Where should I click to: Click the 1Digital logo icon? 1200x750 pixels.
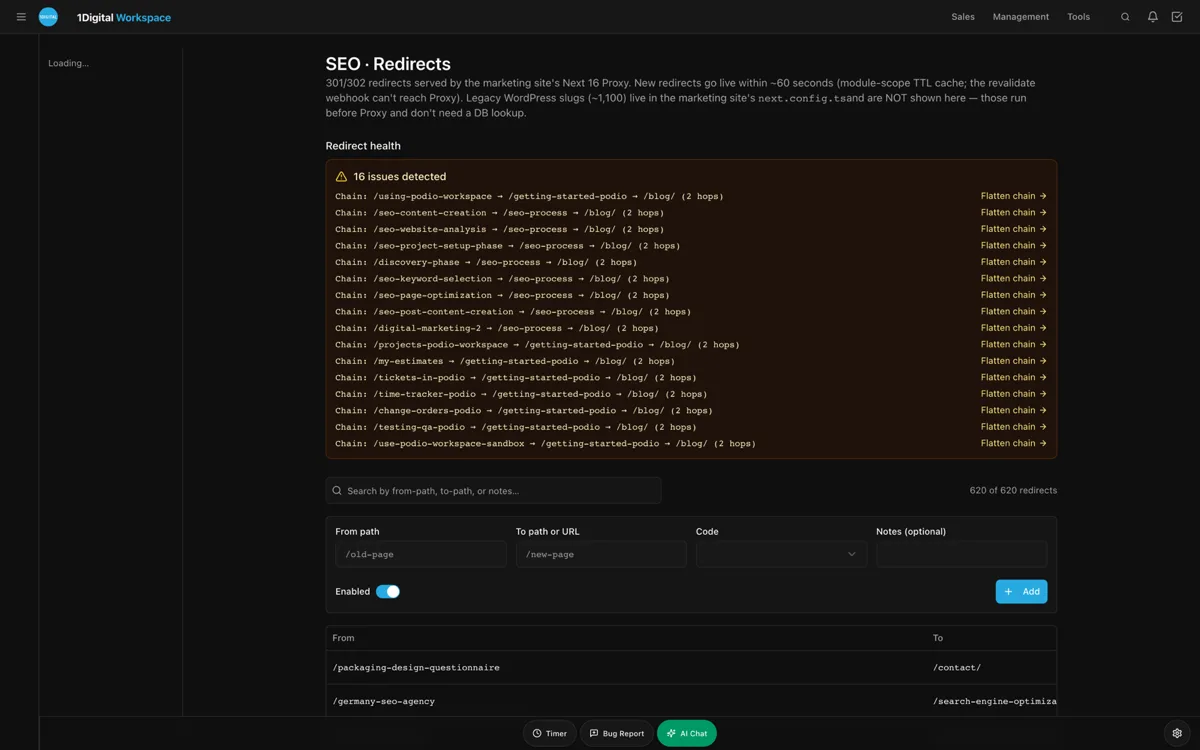pos(48,17)
